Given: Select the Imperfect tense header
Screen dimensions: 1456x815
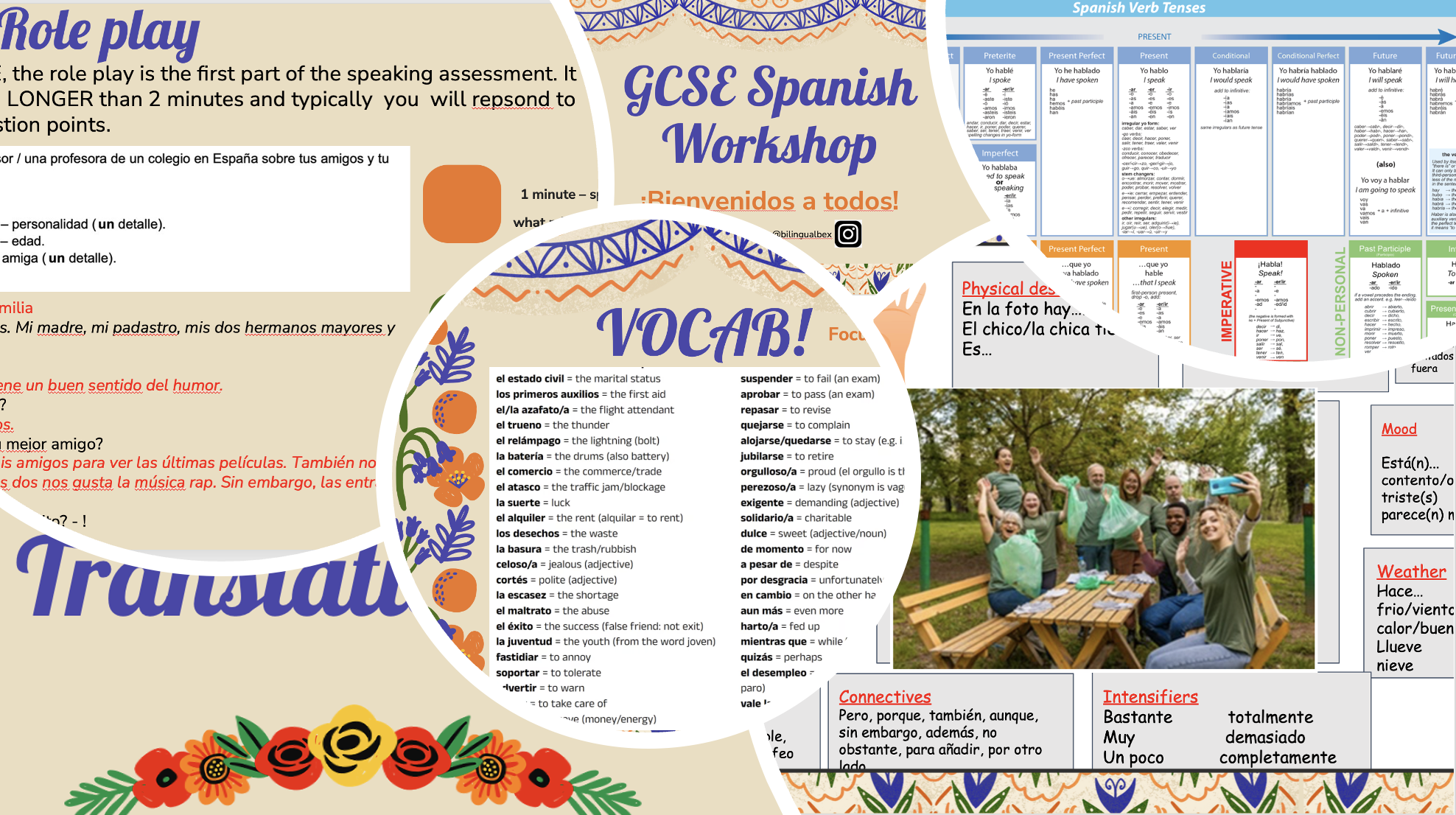Looking at the screenshot, I should pos(1000,153).
